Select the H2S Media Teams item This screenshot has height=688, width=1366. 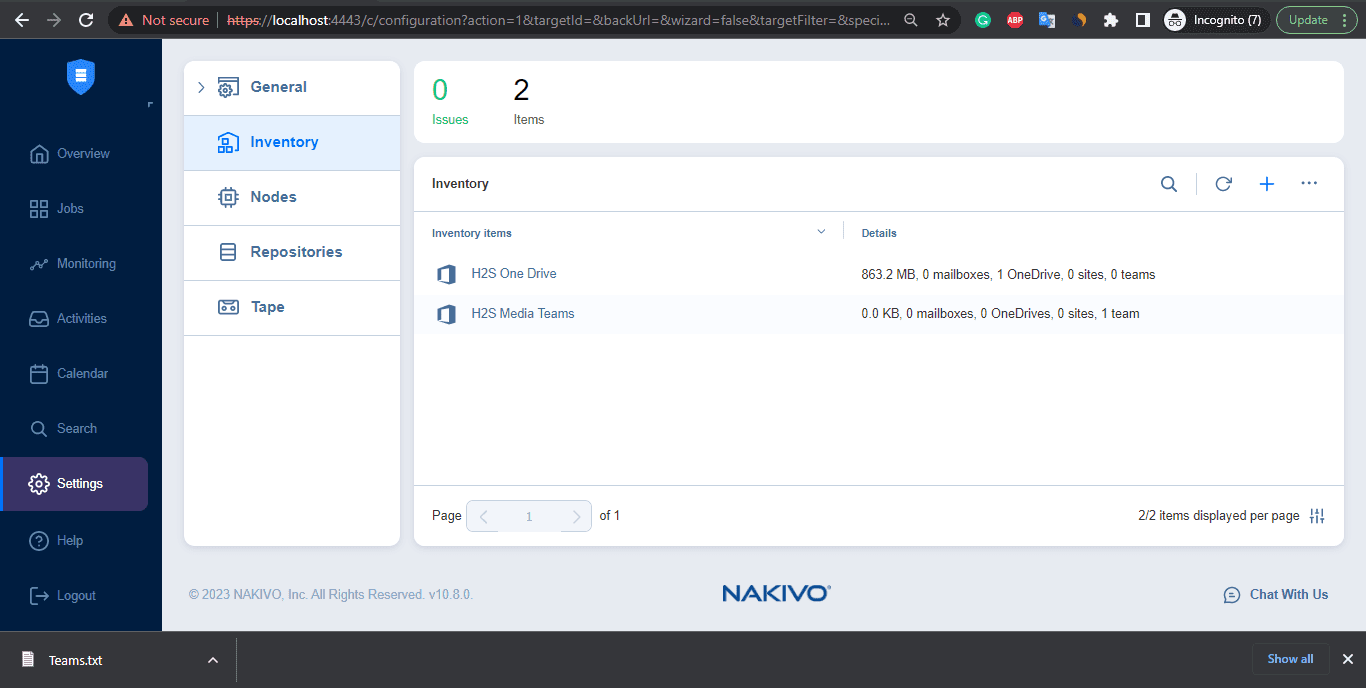pyautogui.click(x=523, y=314)
